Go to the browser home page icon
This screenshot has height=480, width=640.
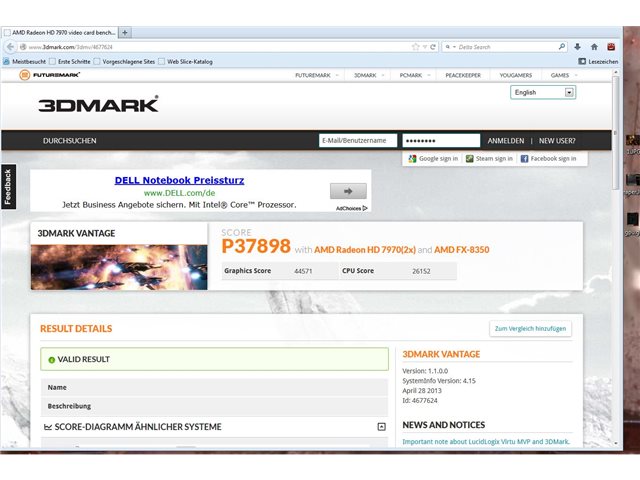(594, 47)
